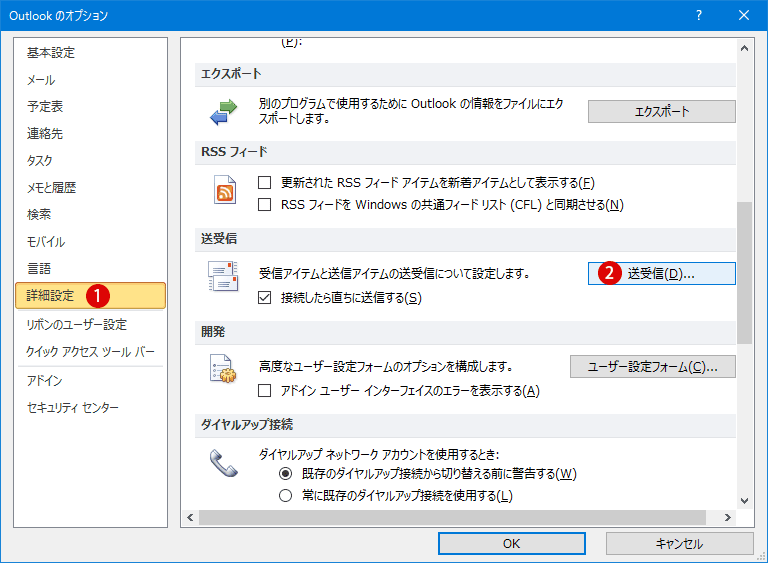Enable showing updated RSS items as new

tap(264, 183)
